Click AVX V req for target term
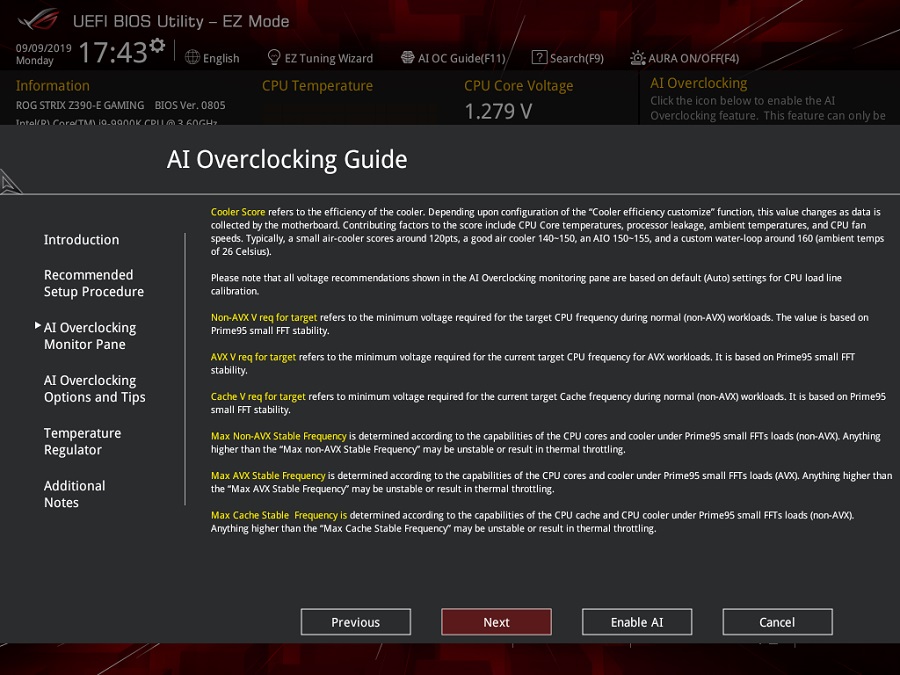 pos(253,357)
